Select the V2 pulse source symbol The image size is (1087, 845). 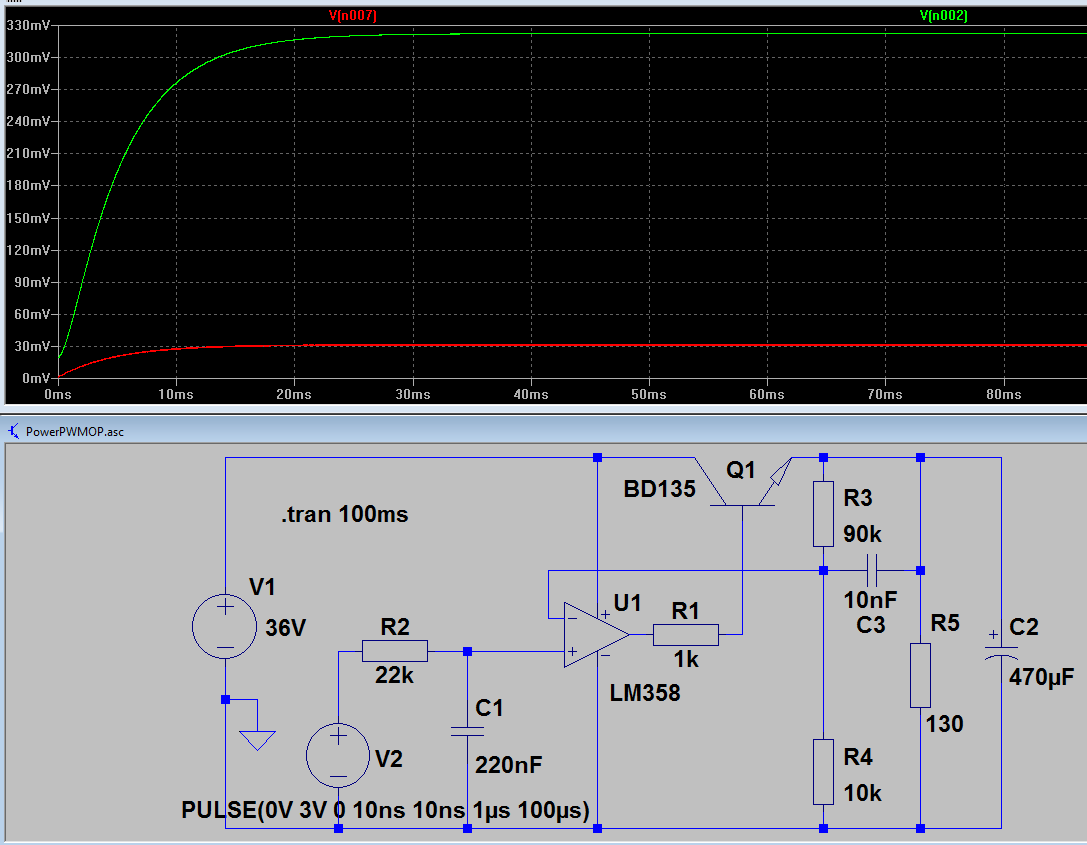click(x=338, y=755)
